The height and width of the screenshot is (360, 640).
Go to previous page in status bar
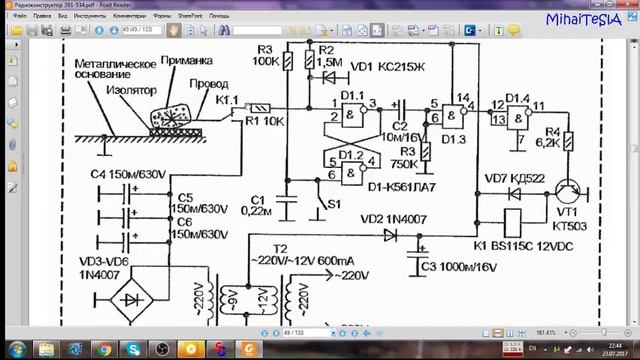pos(276,333)
